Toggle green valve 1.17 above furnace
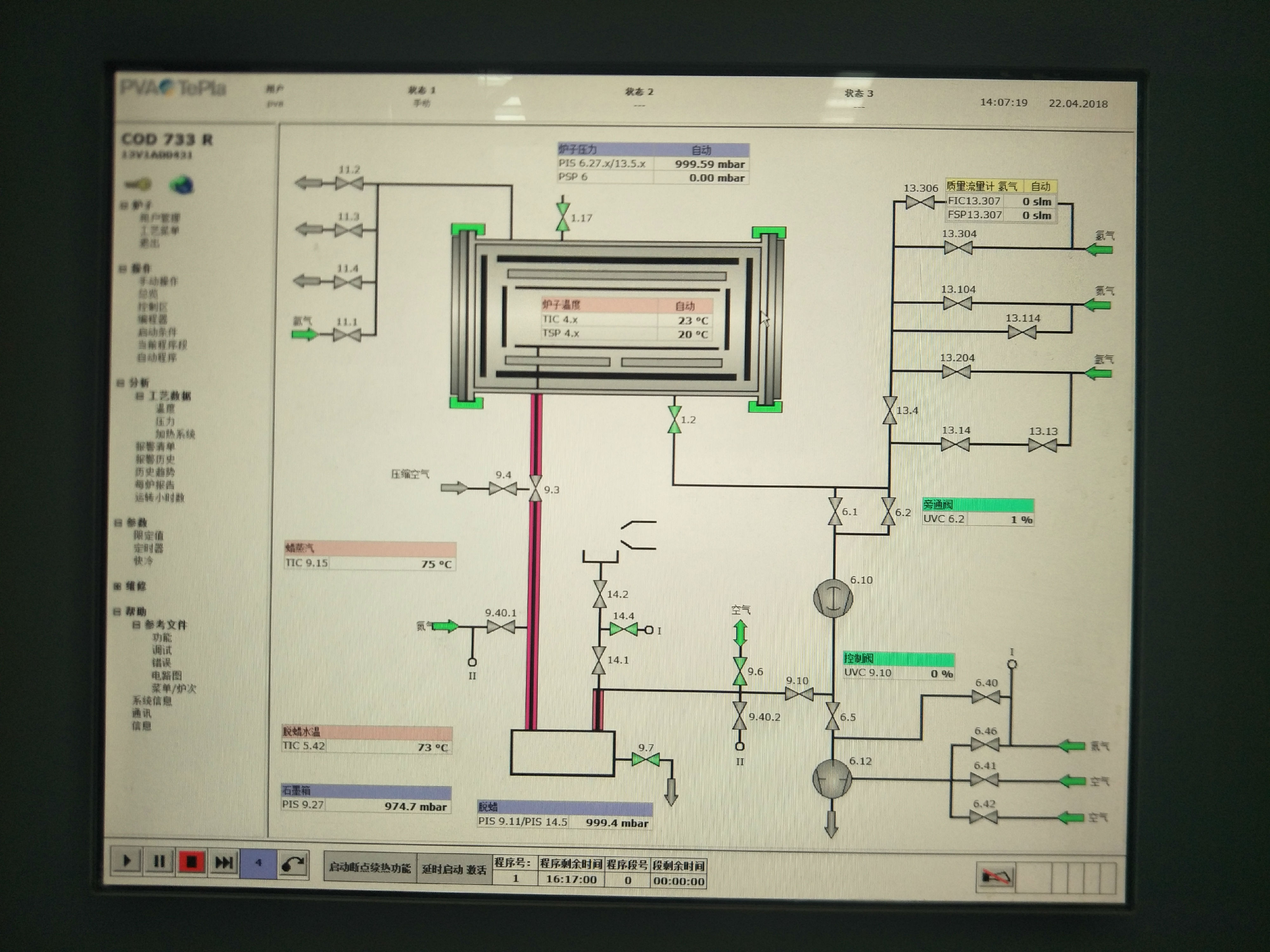 [x=563, y=217]
